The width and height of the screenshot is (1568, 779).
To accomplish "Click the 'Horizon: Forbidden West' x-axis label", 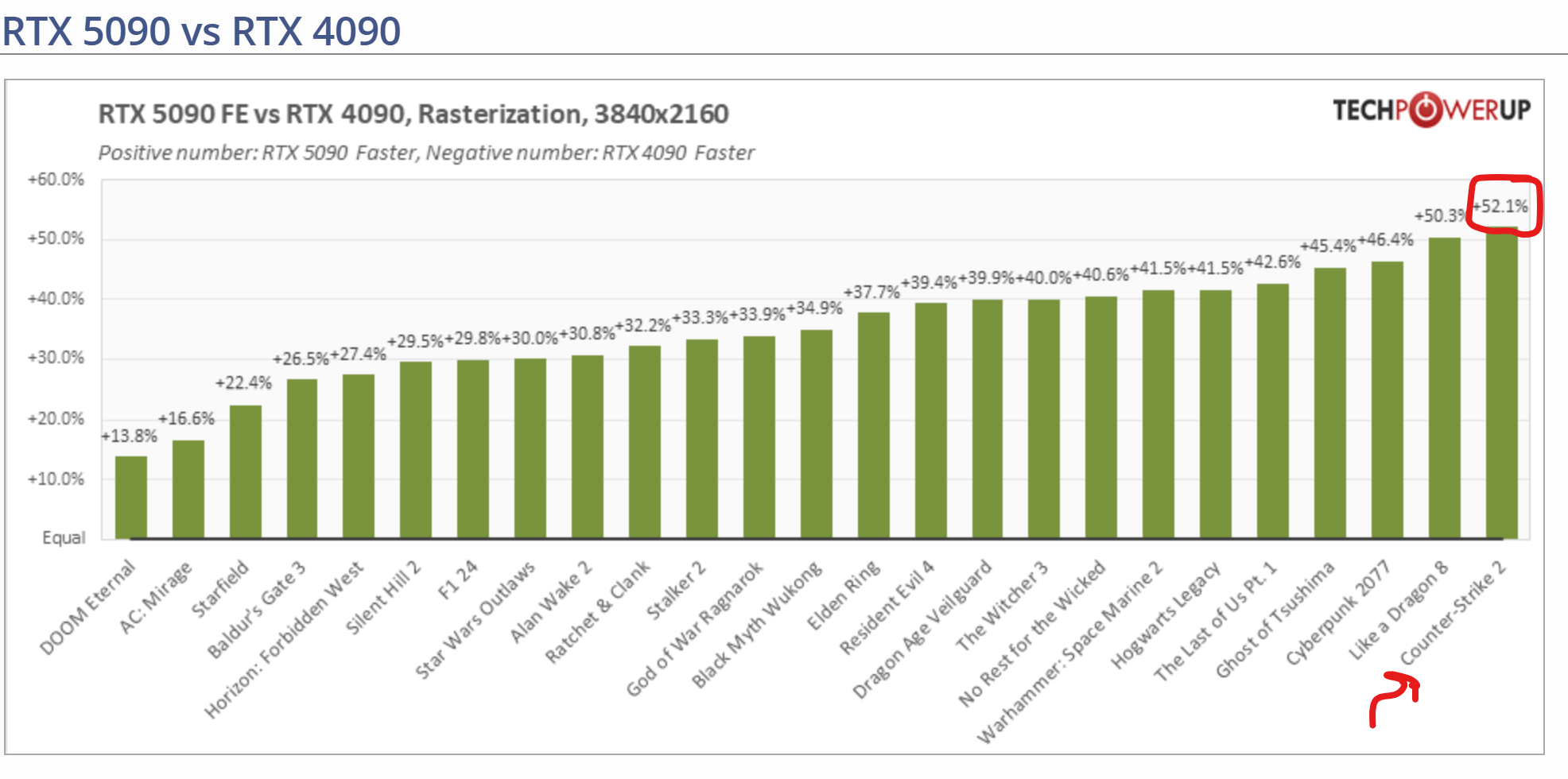I will [283, 639].
